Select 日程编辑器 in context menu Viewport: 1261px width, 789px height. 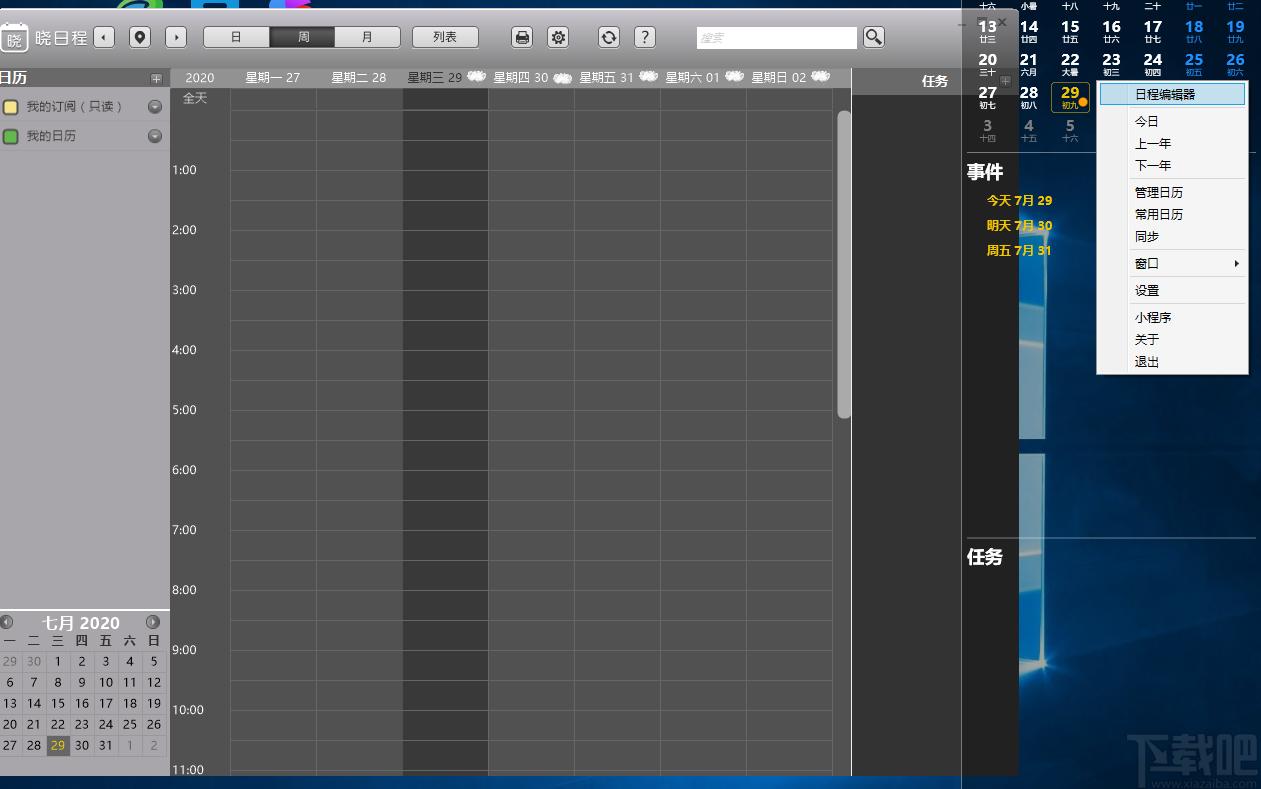click(x=1172, y=95)
